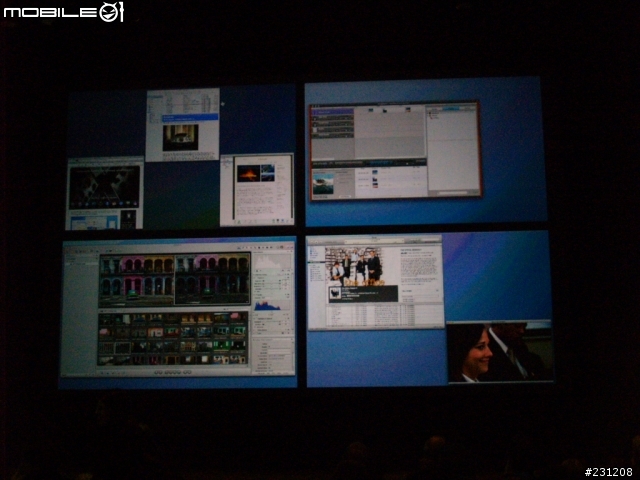This screenshot has width=640, height=480.
Task: Click the right darker building photo in Aperture viewer
Action: click(x=212, y=280)
